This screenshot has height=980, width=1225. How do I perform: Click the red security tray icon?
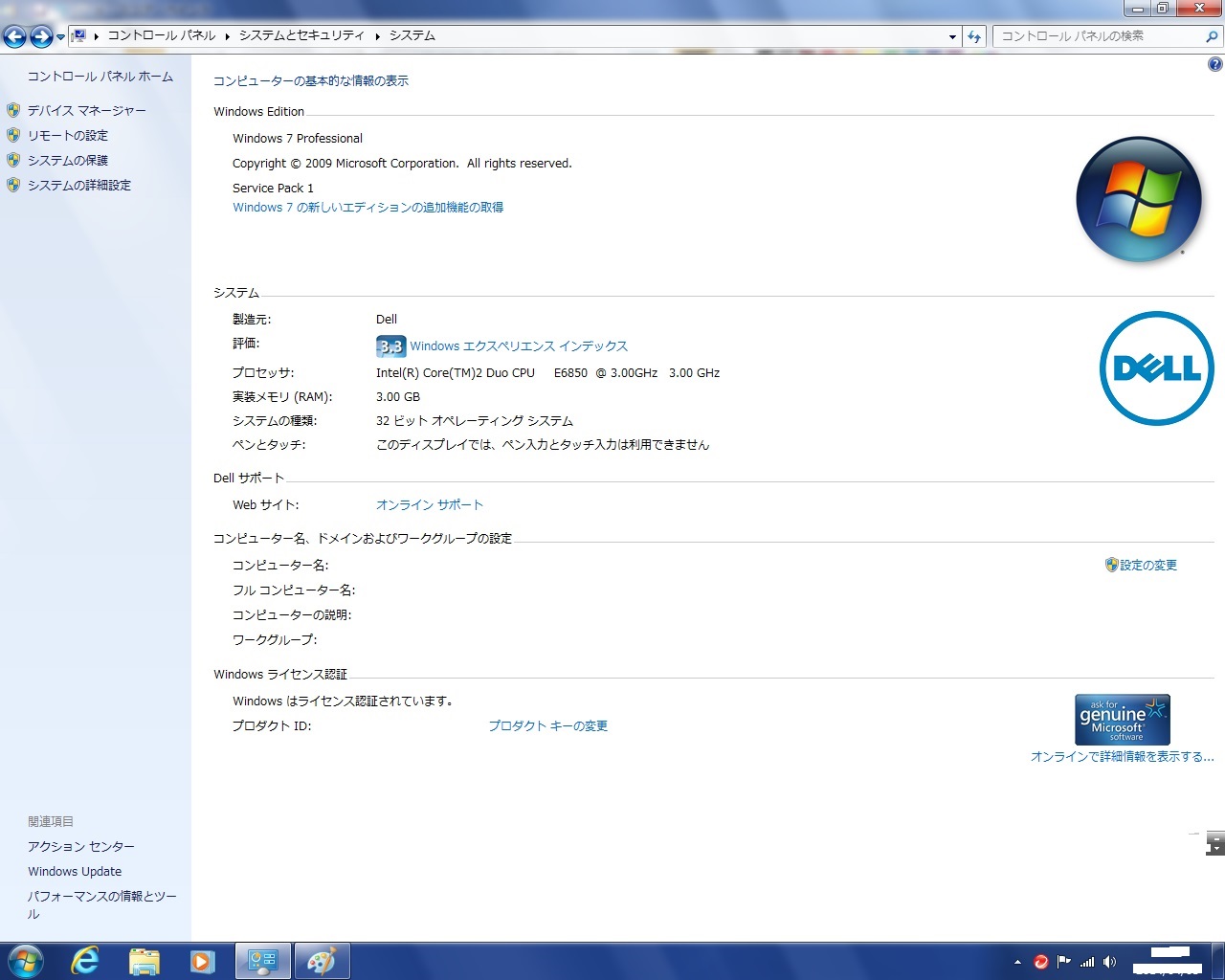point(1041,962)
